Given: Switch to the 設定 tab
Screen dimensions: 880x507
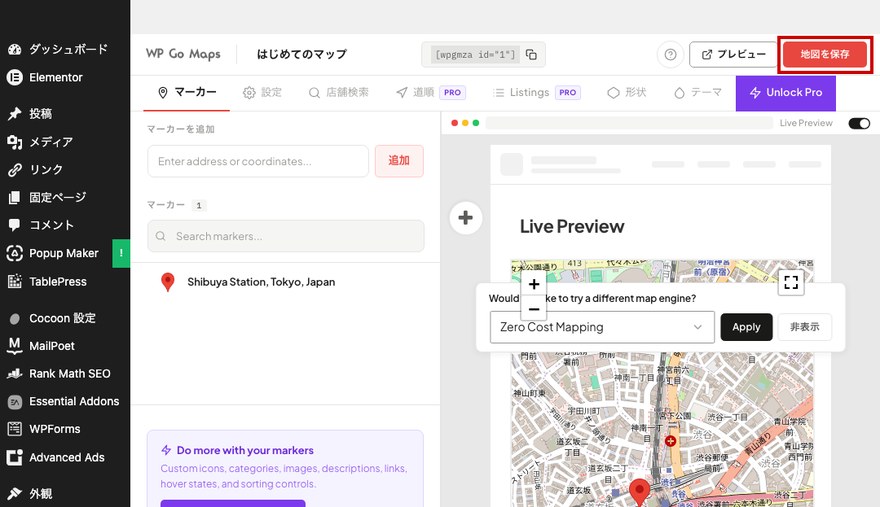Looking at the screenshot, I should click(262, 92).
